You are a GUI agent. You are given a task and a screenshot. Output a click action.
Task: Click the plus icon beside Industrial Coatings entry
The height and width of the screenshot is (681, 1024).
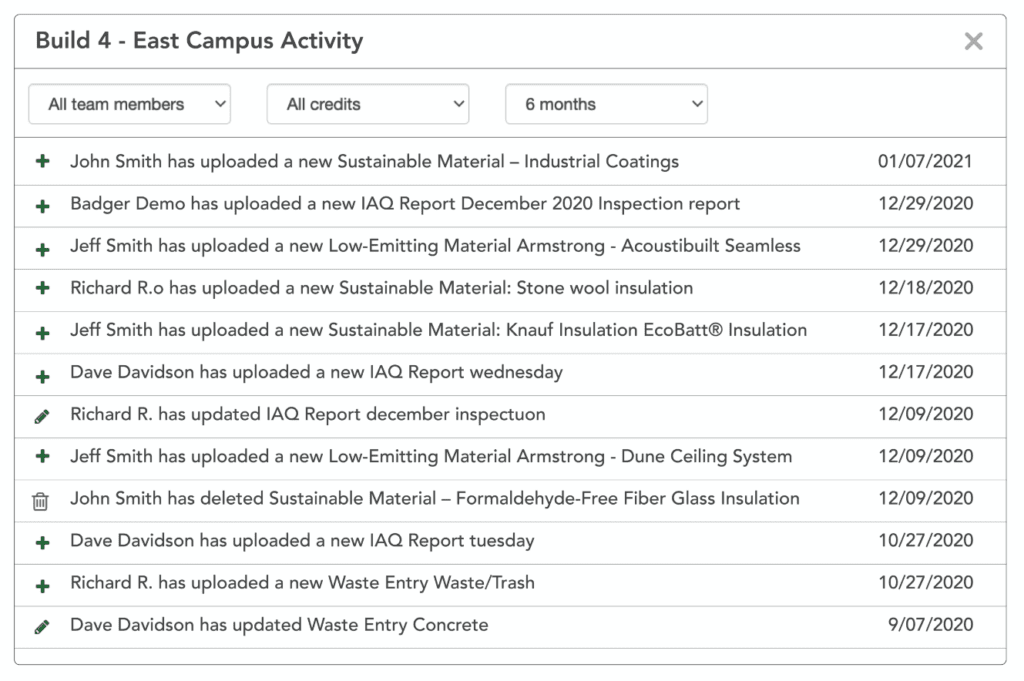point(42,162)
